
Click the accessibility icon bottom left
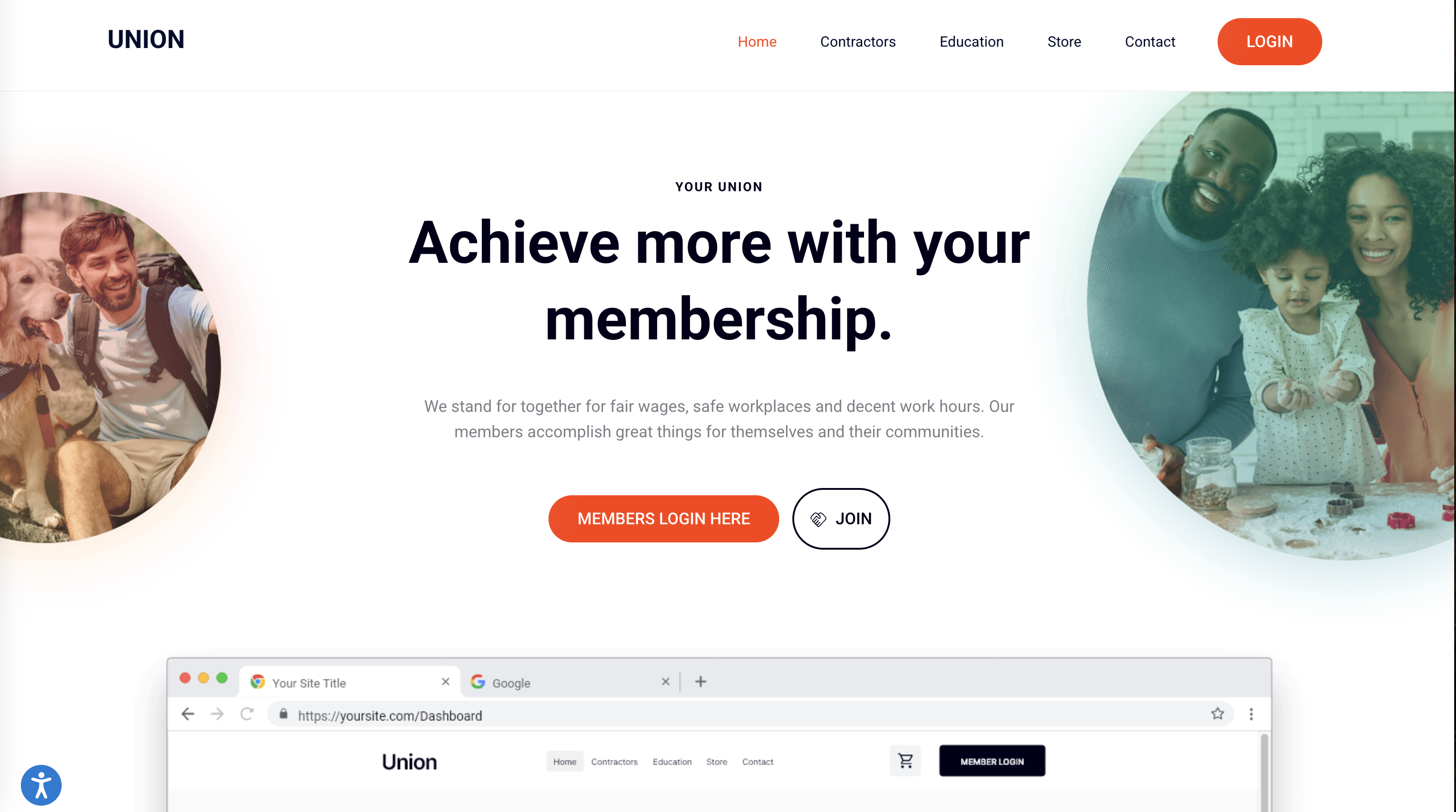click(40, 784)
